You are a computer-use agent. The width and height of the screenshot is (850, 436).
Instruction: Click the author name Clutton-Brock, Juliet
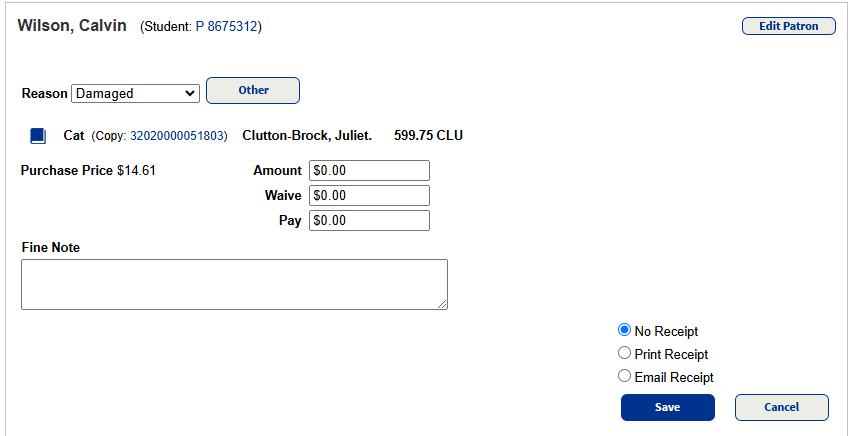pyautogui.click(x=307, y=135)
